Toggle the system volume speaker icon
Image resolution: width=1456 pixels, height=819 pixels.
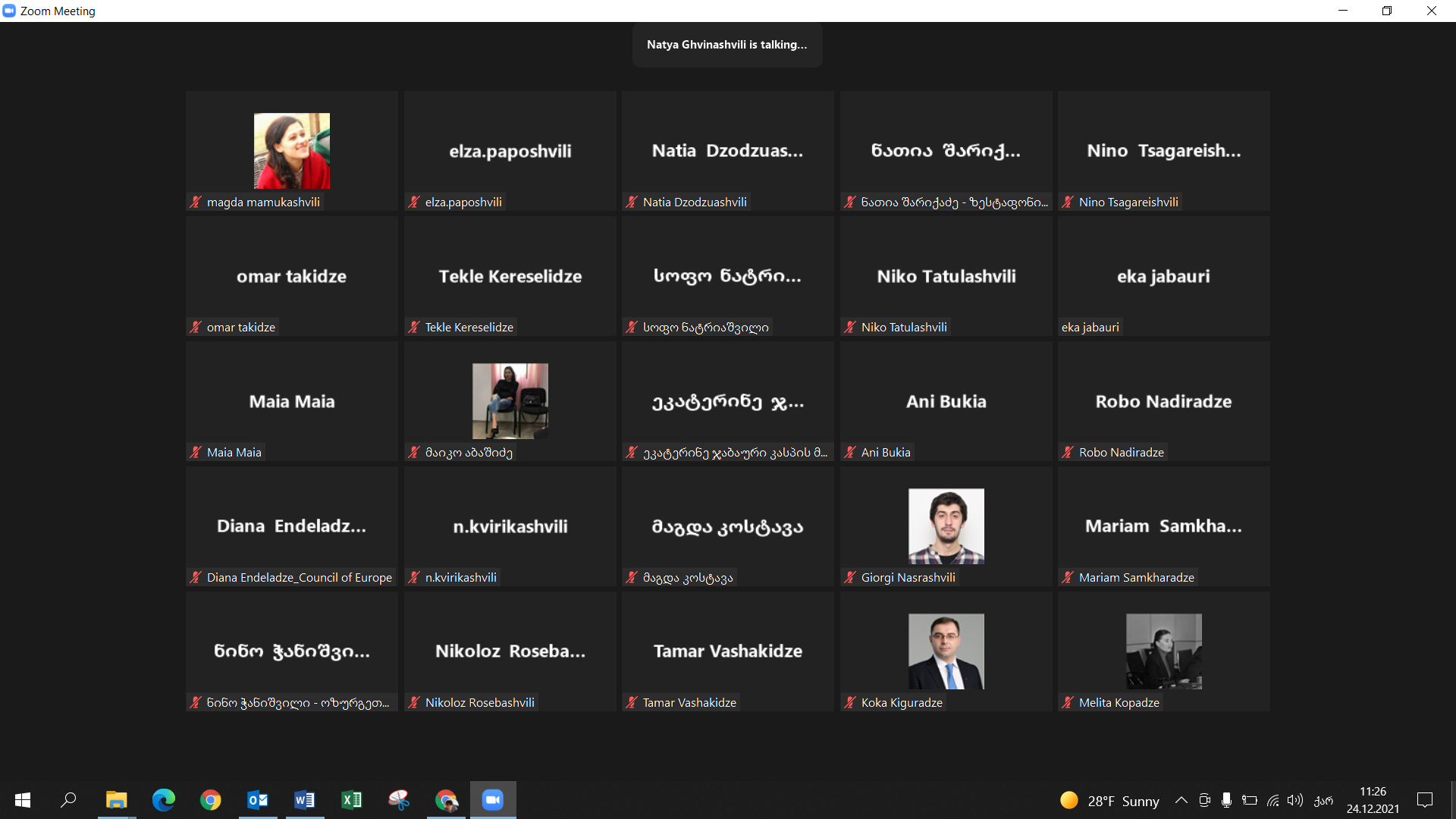(1295, 800)
